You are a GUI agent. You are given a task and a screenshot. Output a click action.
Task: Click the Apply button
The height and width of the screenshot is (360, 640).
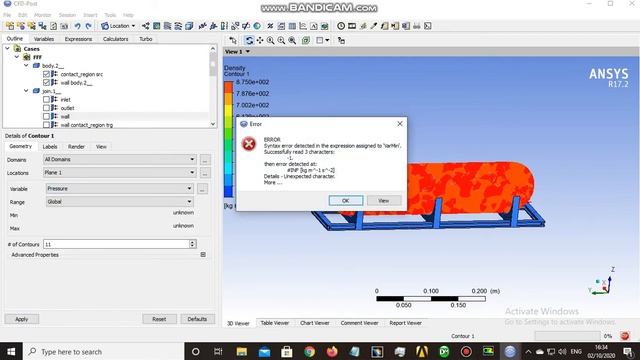coord(22,319)
